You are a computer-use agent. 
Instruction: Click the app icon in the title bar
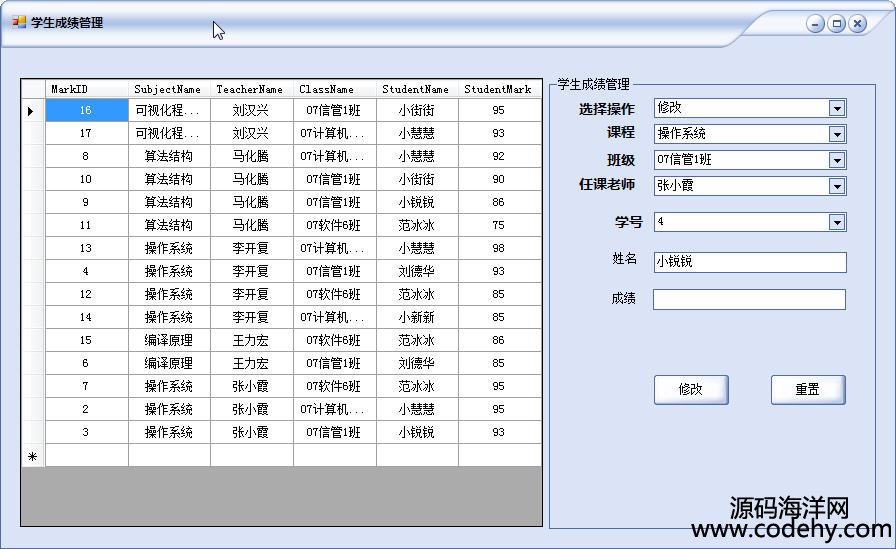tap(19, 22)
